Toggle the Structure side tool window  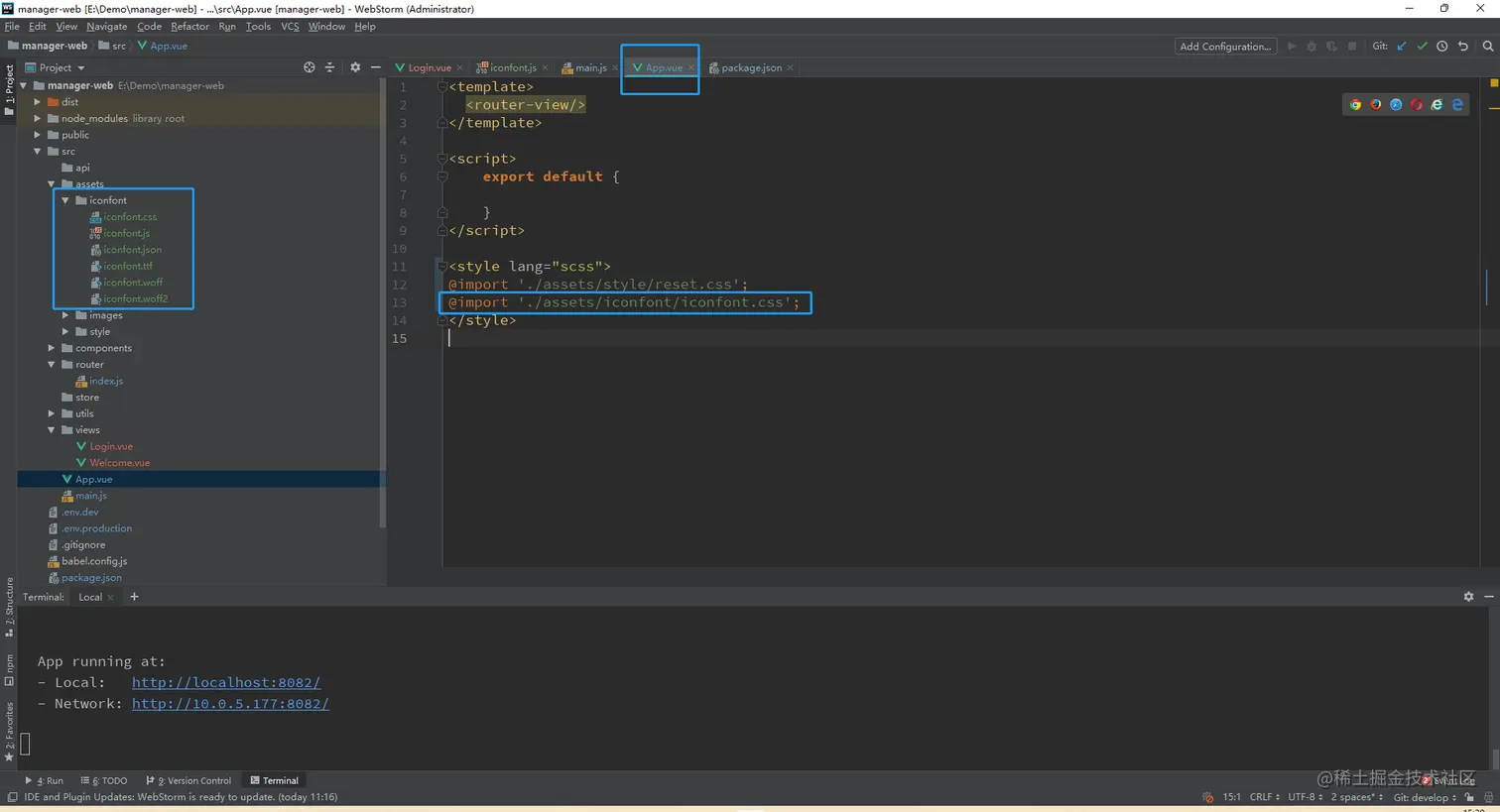tap(9, 607)
